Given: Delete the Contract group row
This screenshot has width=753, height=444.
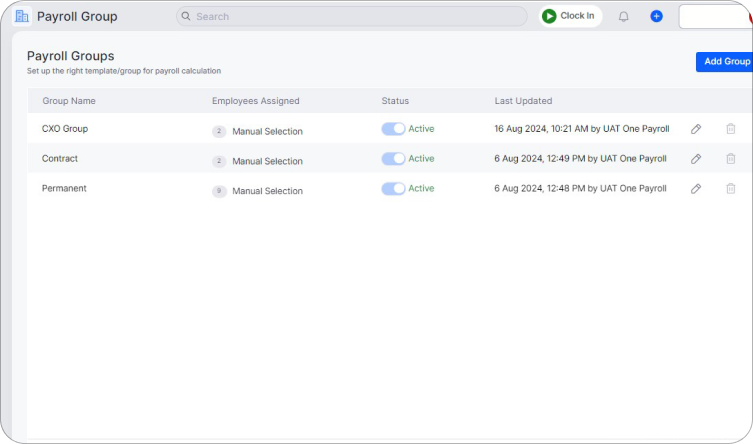Looking at the screenshot, I should coord(730,158).
